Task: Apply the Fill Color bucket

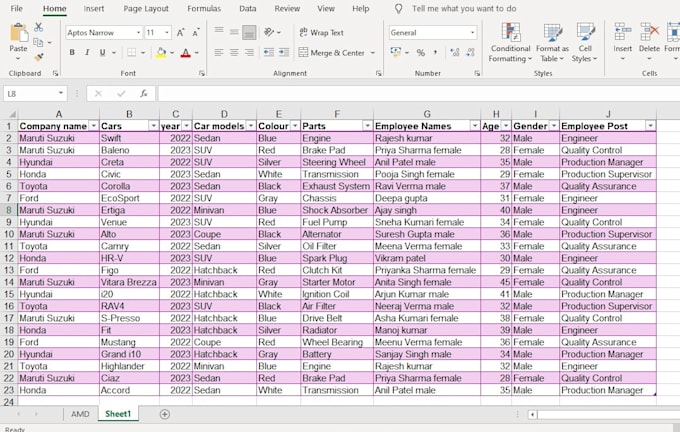Action: pyautogui.click(x=161, y=52)
